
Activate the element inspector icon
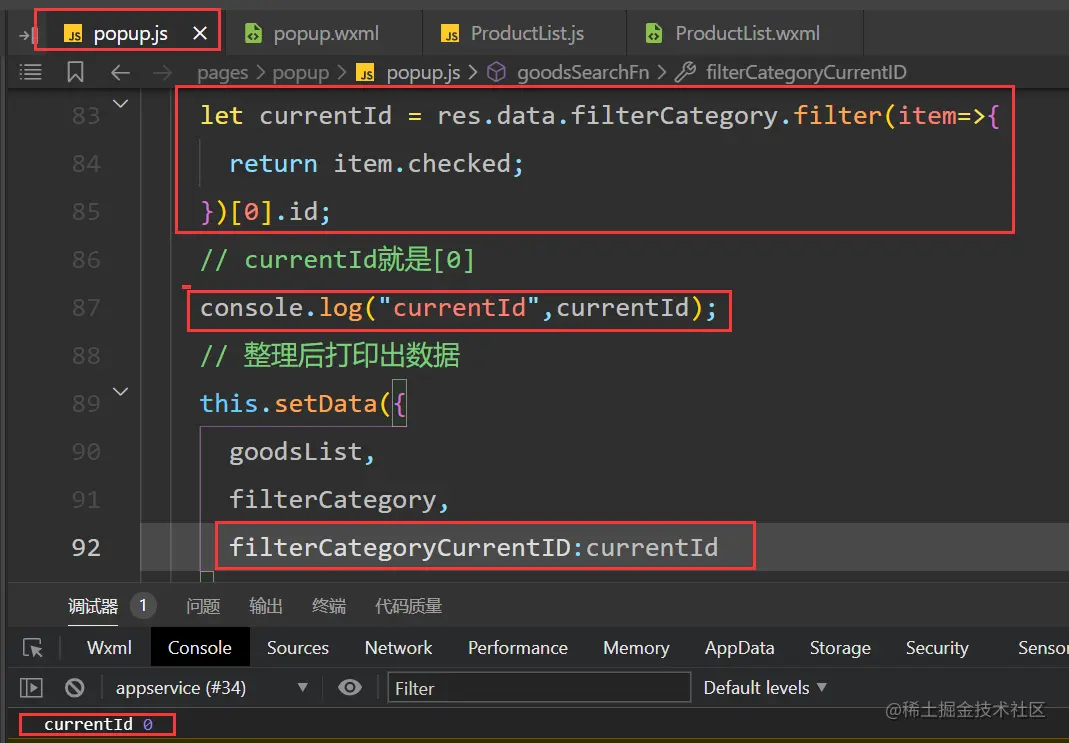(x=33, y=648)
